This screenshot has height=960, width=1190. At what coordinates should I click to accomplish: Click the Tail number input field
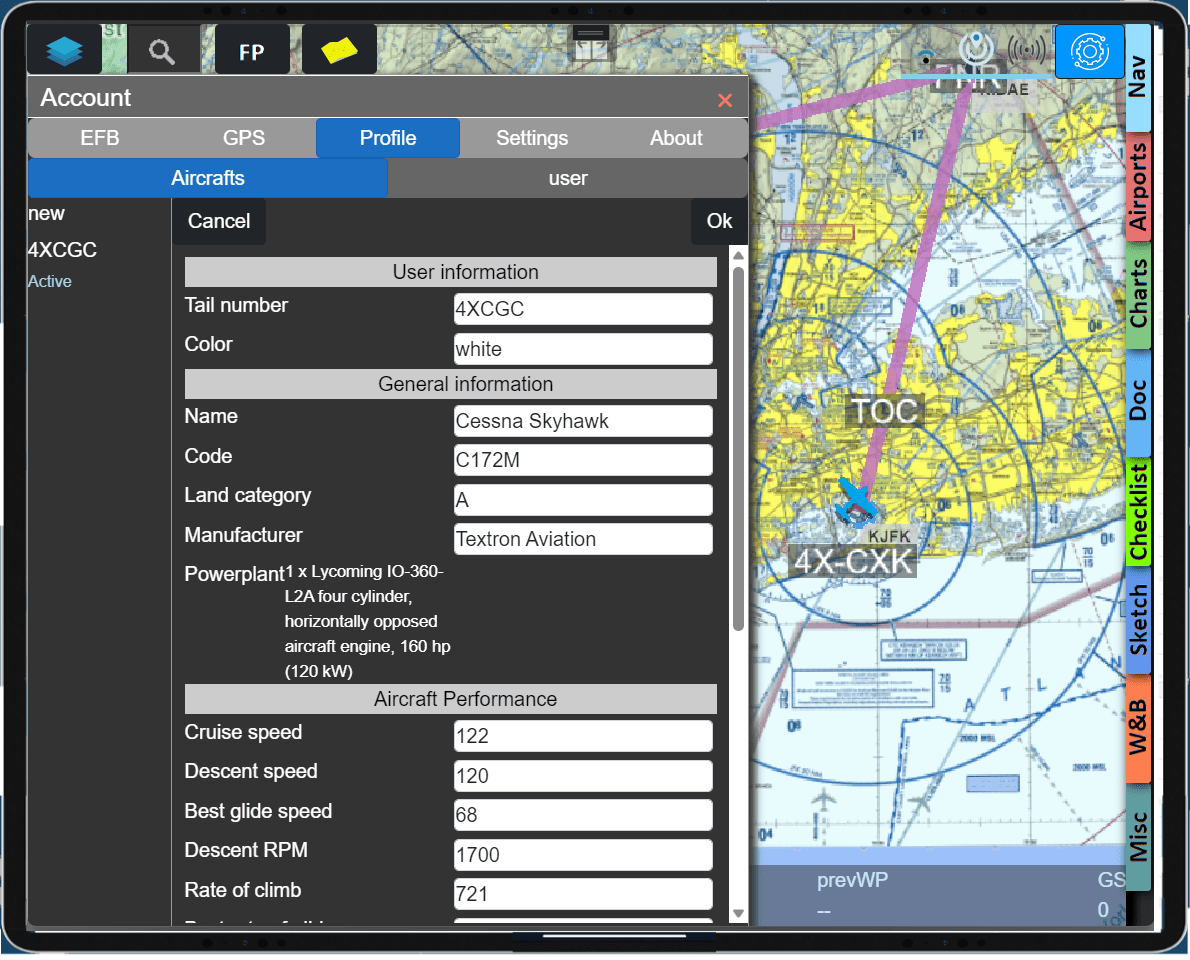(x=583, y=309)
